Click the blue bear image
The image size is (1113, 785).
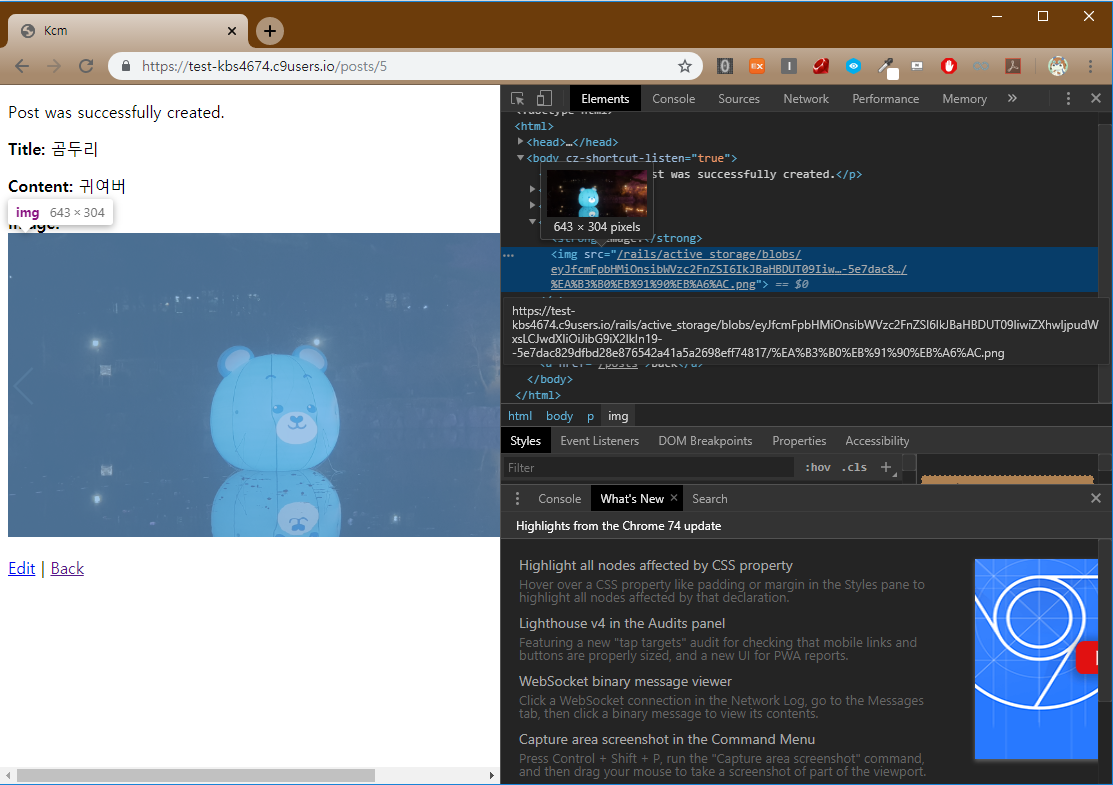click(254, 385)
